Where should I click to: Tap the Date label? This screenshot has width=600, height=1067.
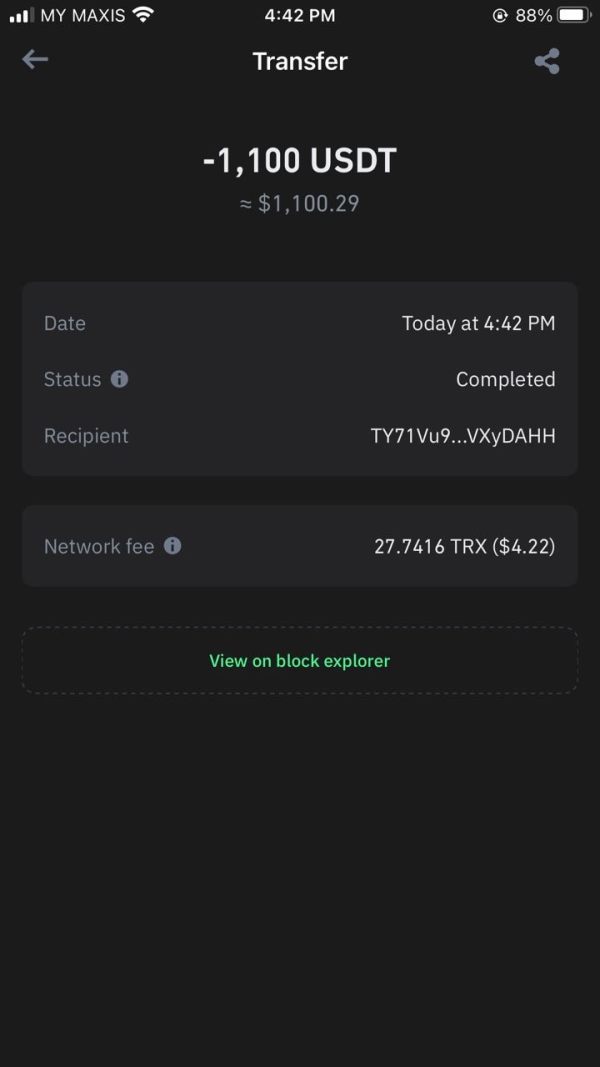[x=65, y=323]
